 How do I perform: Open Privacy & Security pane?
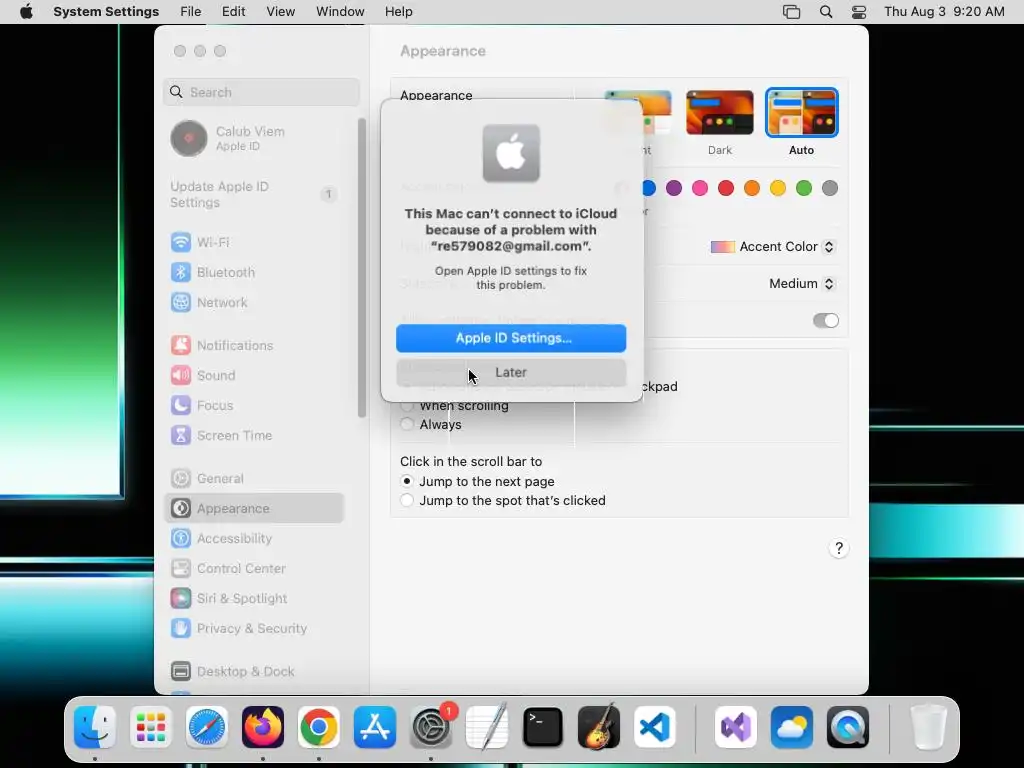254,629
